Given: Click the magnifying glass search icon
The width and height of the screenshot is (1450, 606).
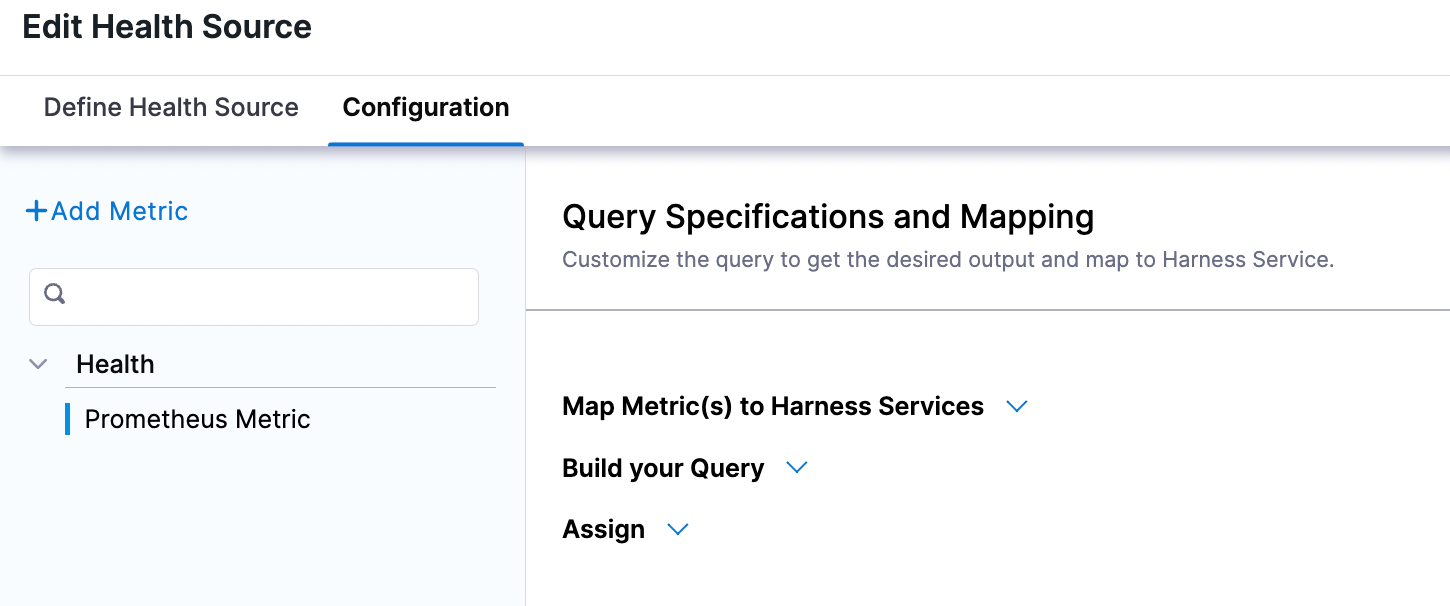Looking at the screenshot, I should coord(54,294).
